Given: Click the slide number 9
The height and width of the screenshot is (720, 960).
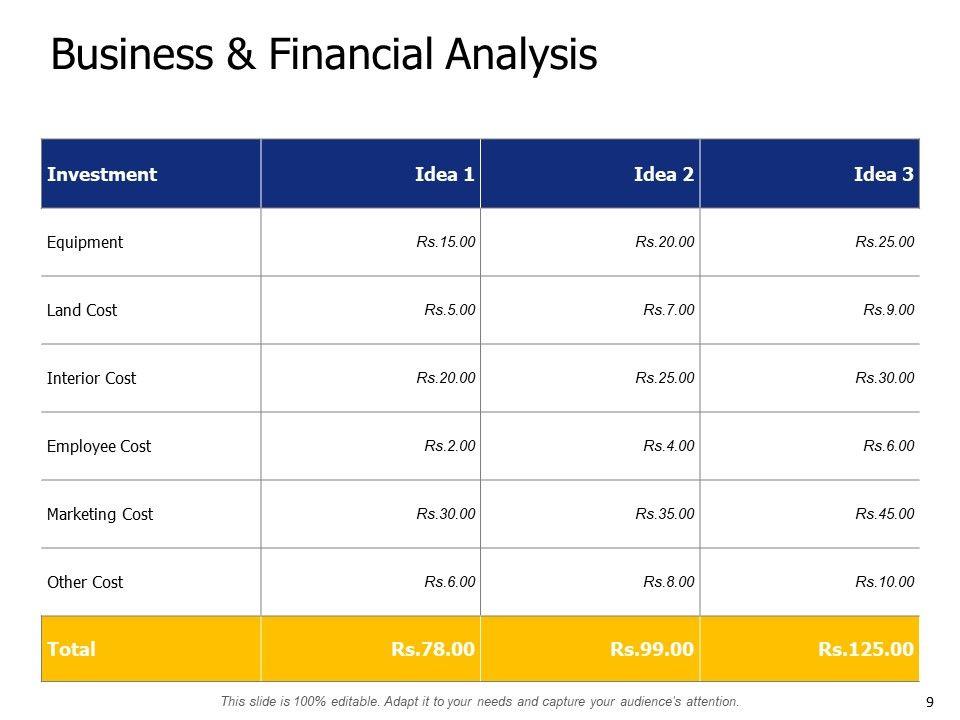Looking at the screenshot, I should (930, 702).
